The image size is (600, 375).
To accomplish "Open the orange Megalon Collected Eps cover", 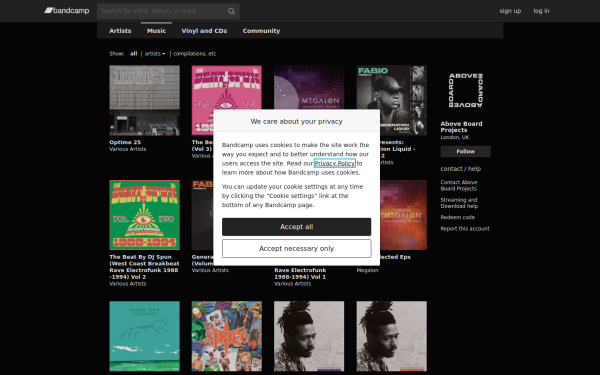I will click(403, 215).
